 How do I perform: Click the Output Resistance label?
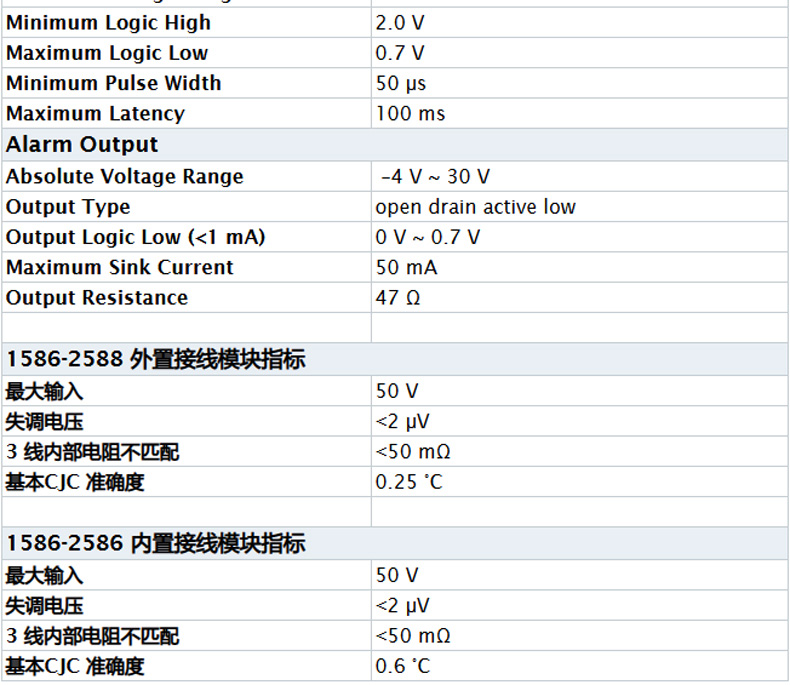tap(96, 297)
